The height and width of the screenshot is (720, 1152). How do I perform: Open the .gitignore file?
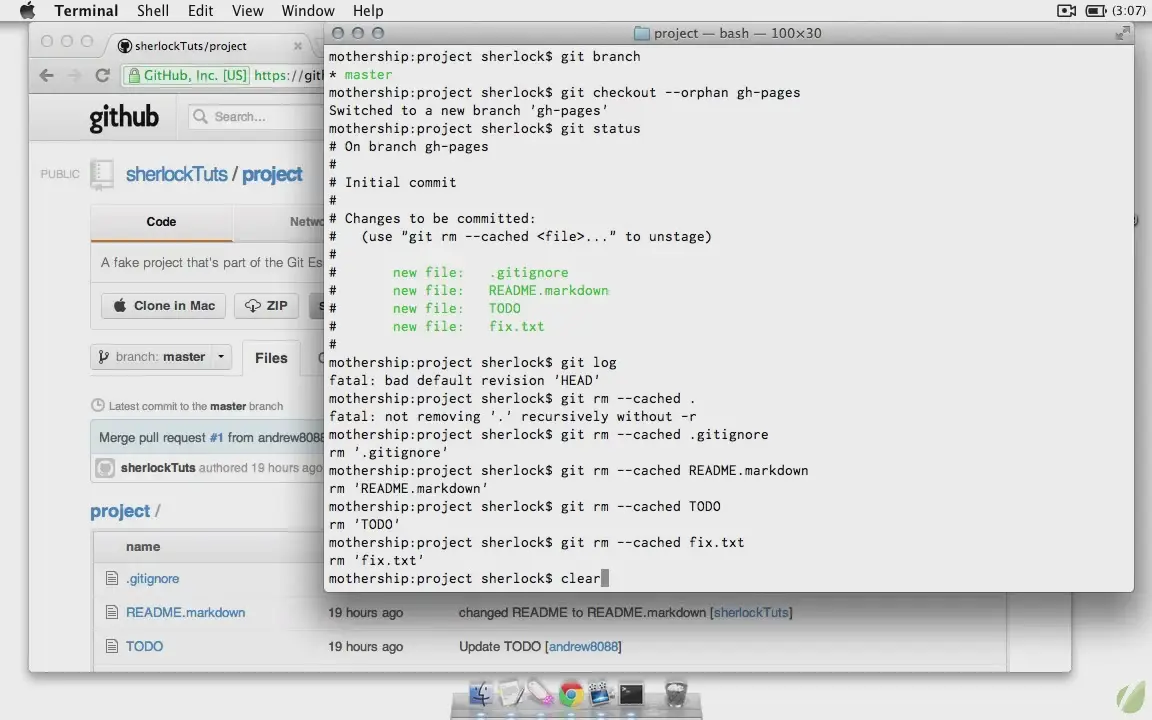pos(152,579)
